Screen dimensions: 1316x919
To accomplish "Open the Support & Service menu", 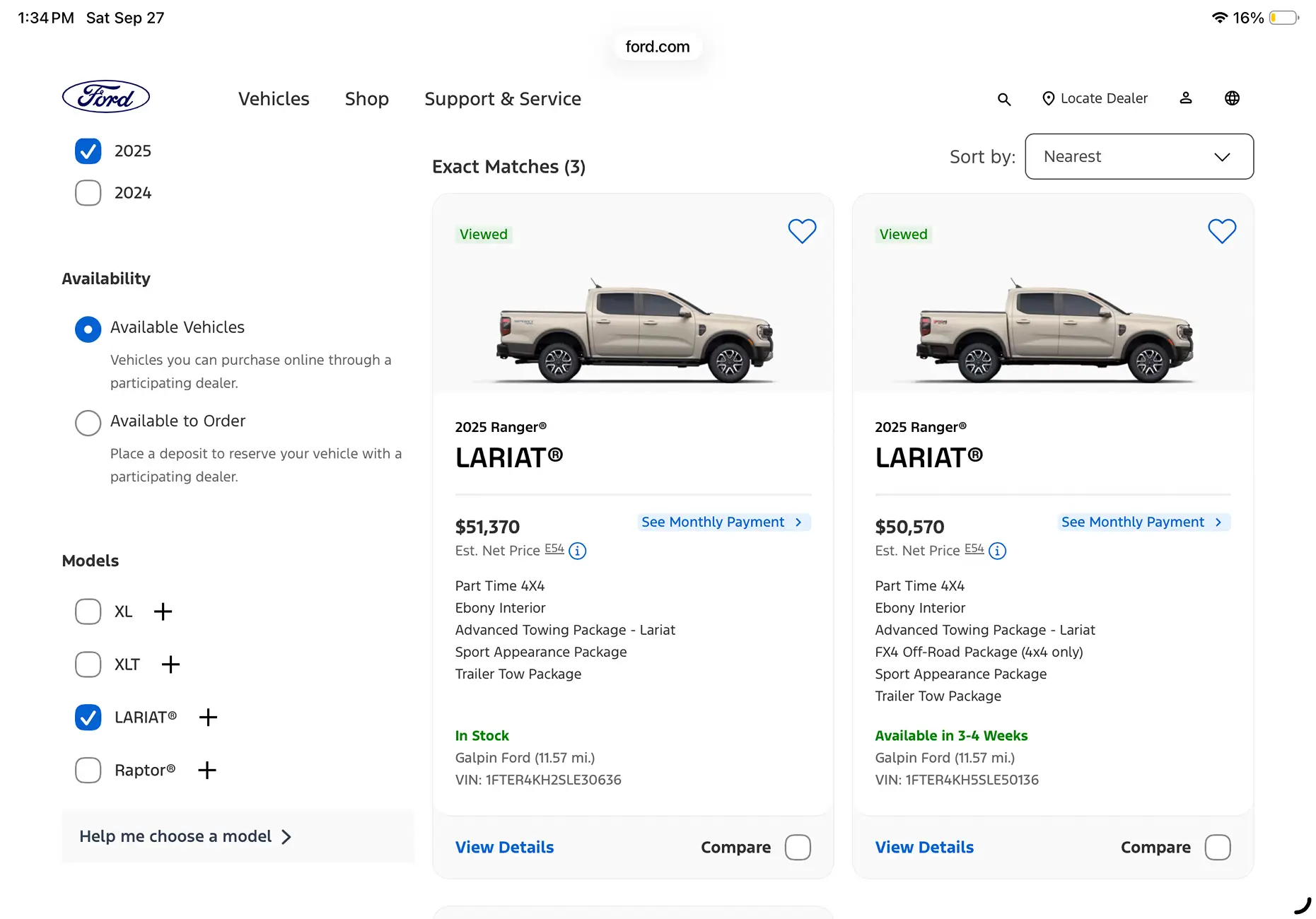I will click(503, 99).
